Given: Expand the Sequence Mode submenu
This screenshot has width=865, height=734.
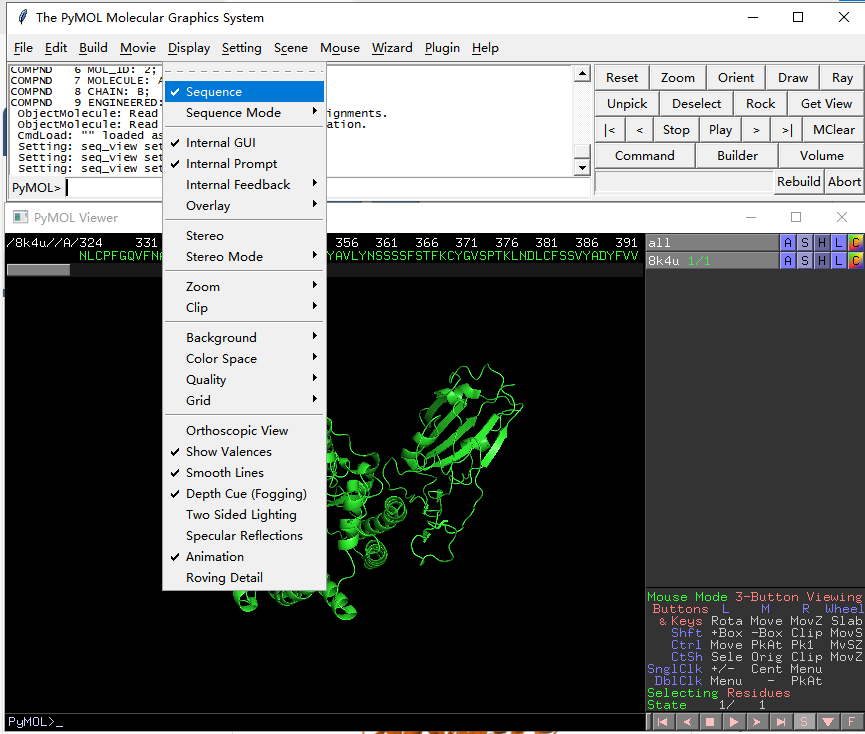Looking at the screenshot, I should point(233,113).
